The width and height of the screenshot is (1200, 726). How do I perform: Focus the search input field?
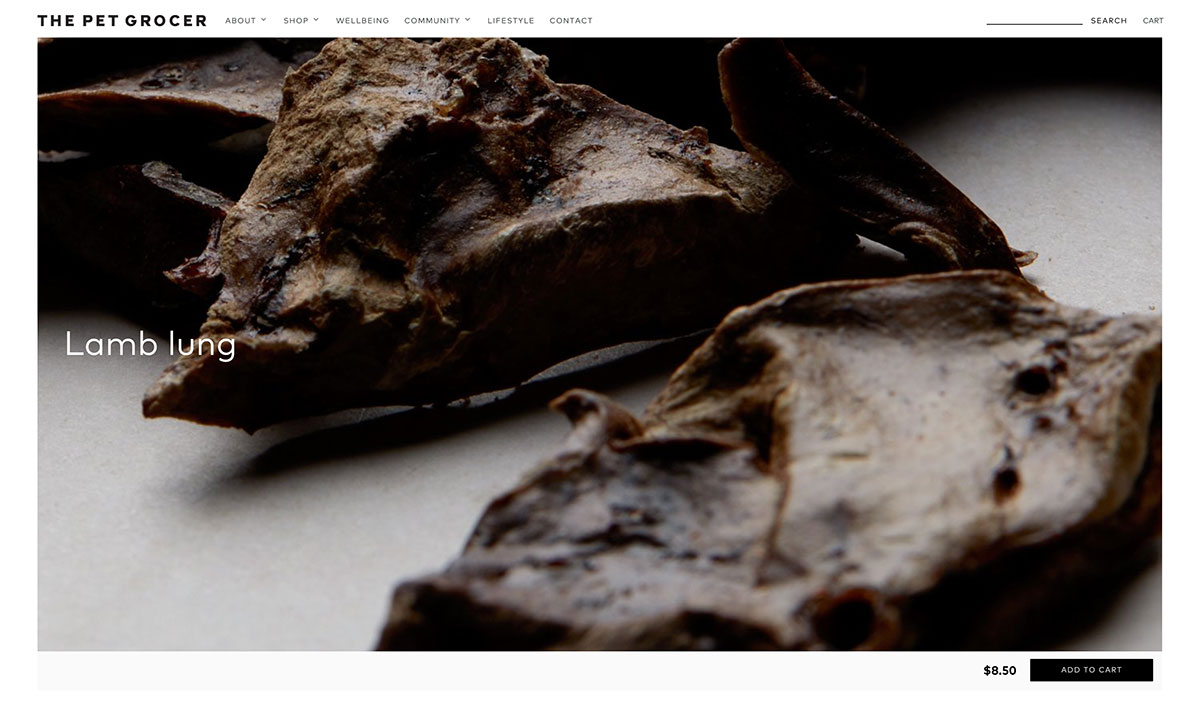[1034, 19]
